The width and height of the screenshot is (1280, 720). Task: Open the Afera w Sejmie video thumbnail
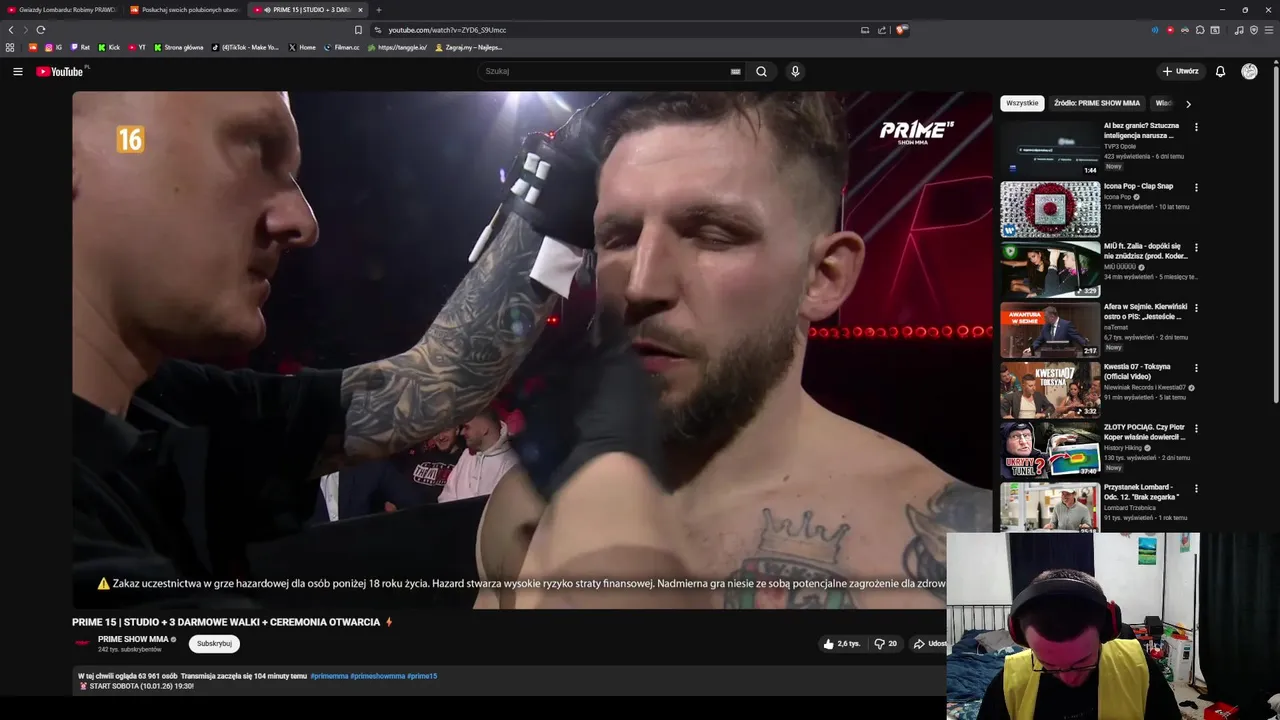pyautogui.click(x=1050, y=330)
